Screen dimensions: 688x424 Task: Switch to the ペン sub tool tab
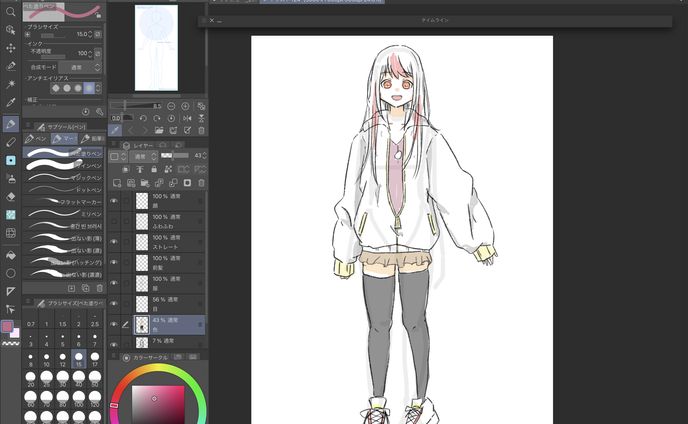pos(36,139)
